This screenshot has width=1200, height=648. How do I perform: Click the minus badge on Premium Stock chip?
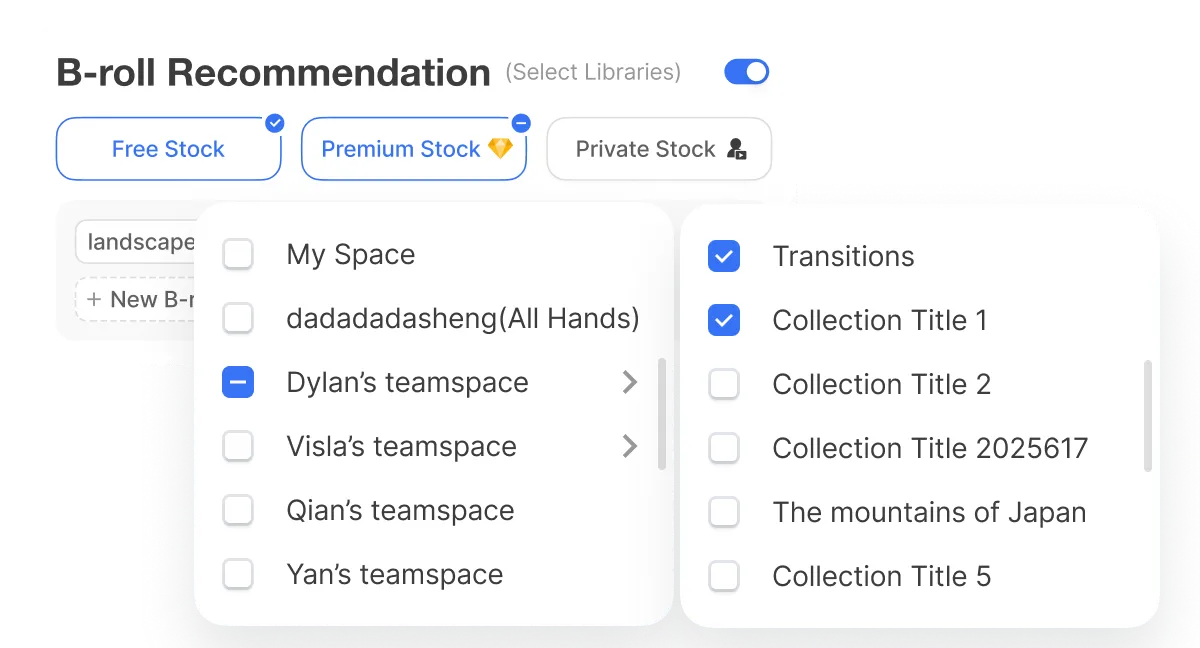[x=521, y=123]
